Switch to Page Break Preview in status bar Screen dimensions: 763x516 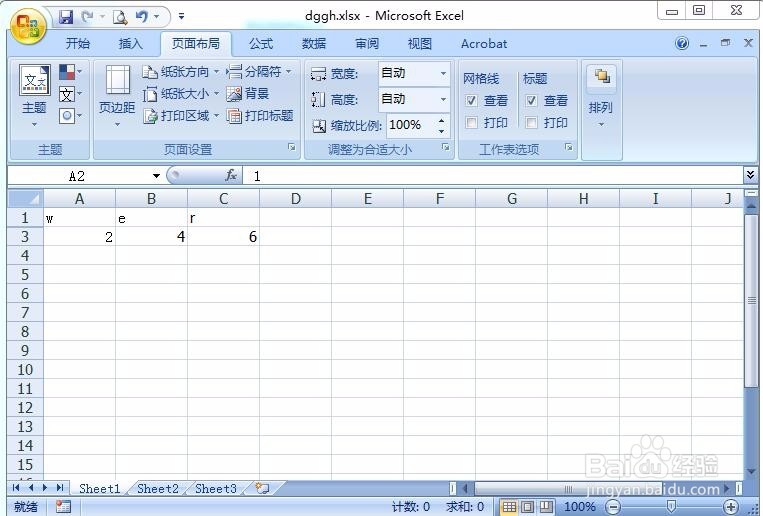[x=546, y=507]
